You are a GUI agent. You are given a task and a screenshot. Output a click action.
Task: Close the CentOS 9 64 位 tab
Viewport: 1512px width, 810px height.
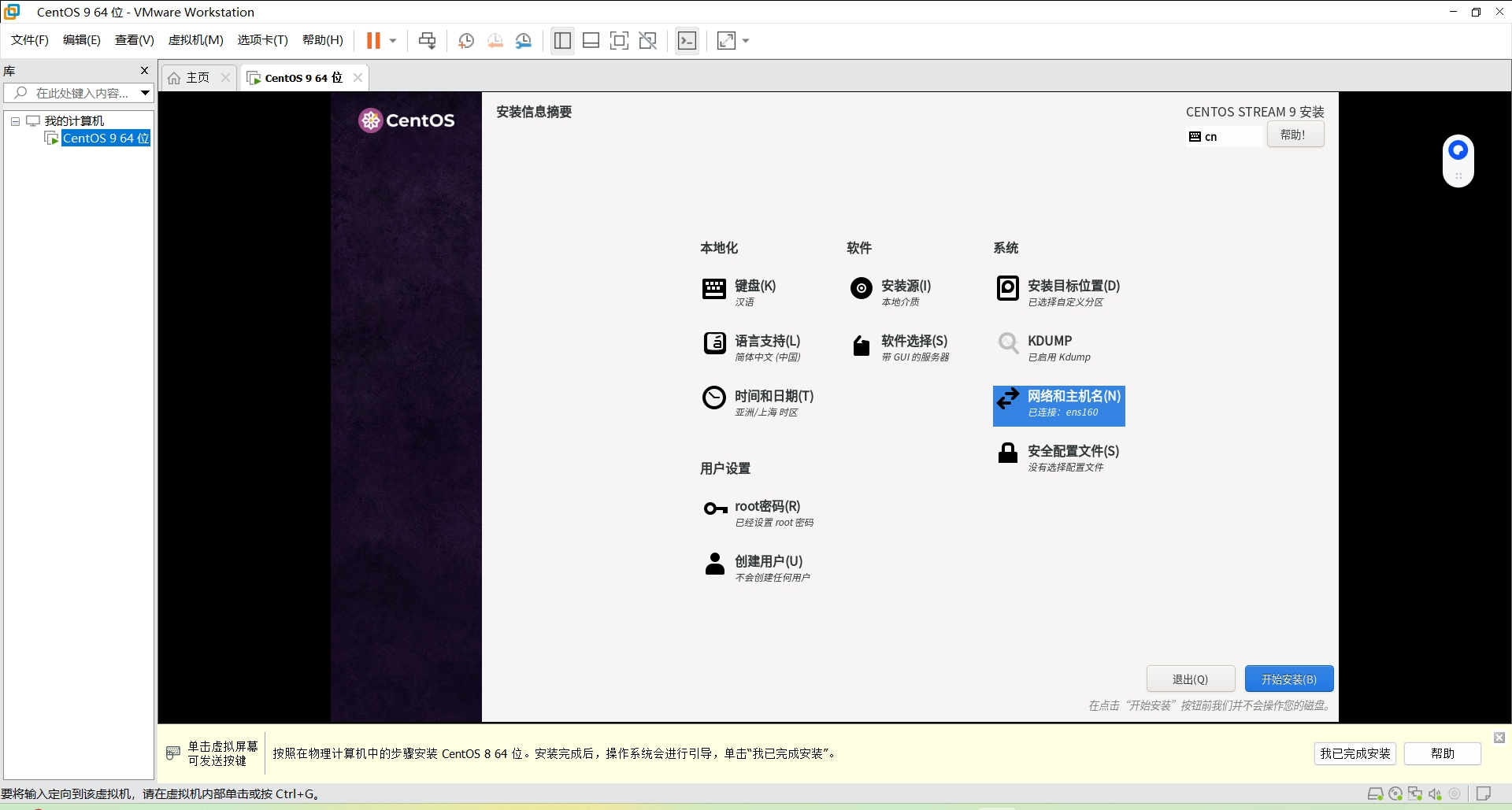tap(358, 77)
